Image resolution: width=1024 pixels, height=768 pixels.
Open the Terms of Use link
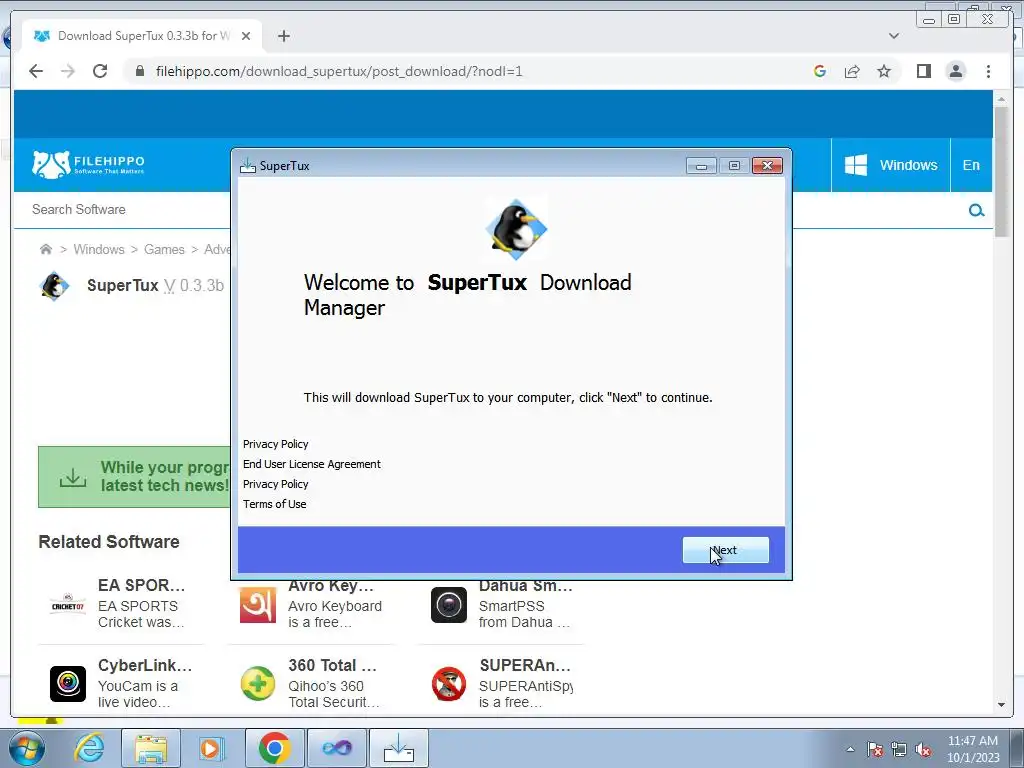(x=274, y=504)
